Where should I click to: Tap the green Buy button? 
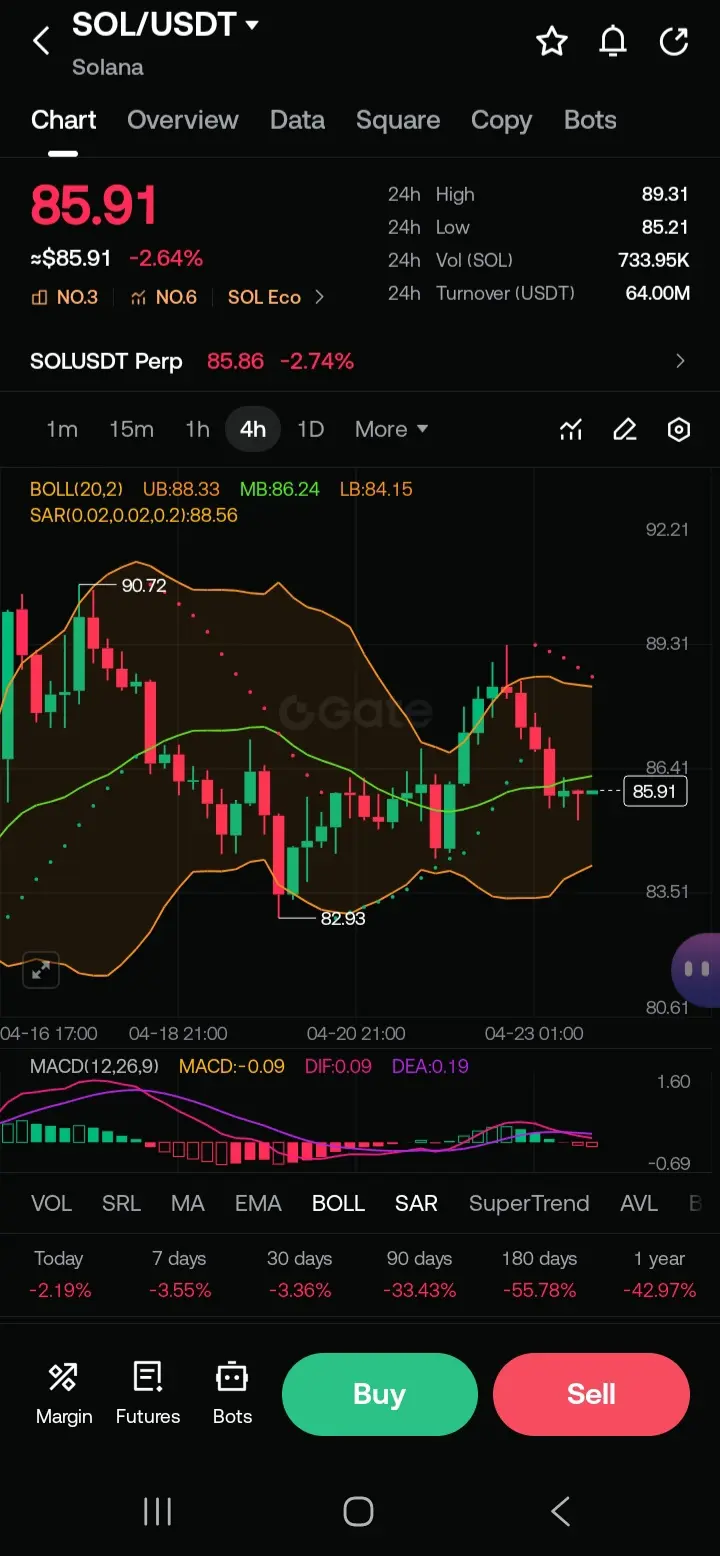380,1394
